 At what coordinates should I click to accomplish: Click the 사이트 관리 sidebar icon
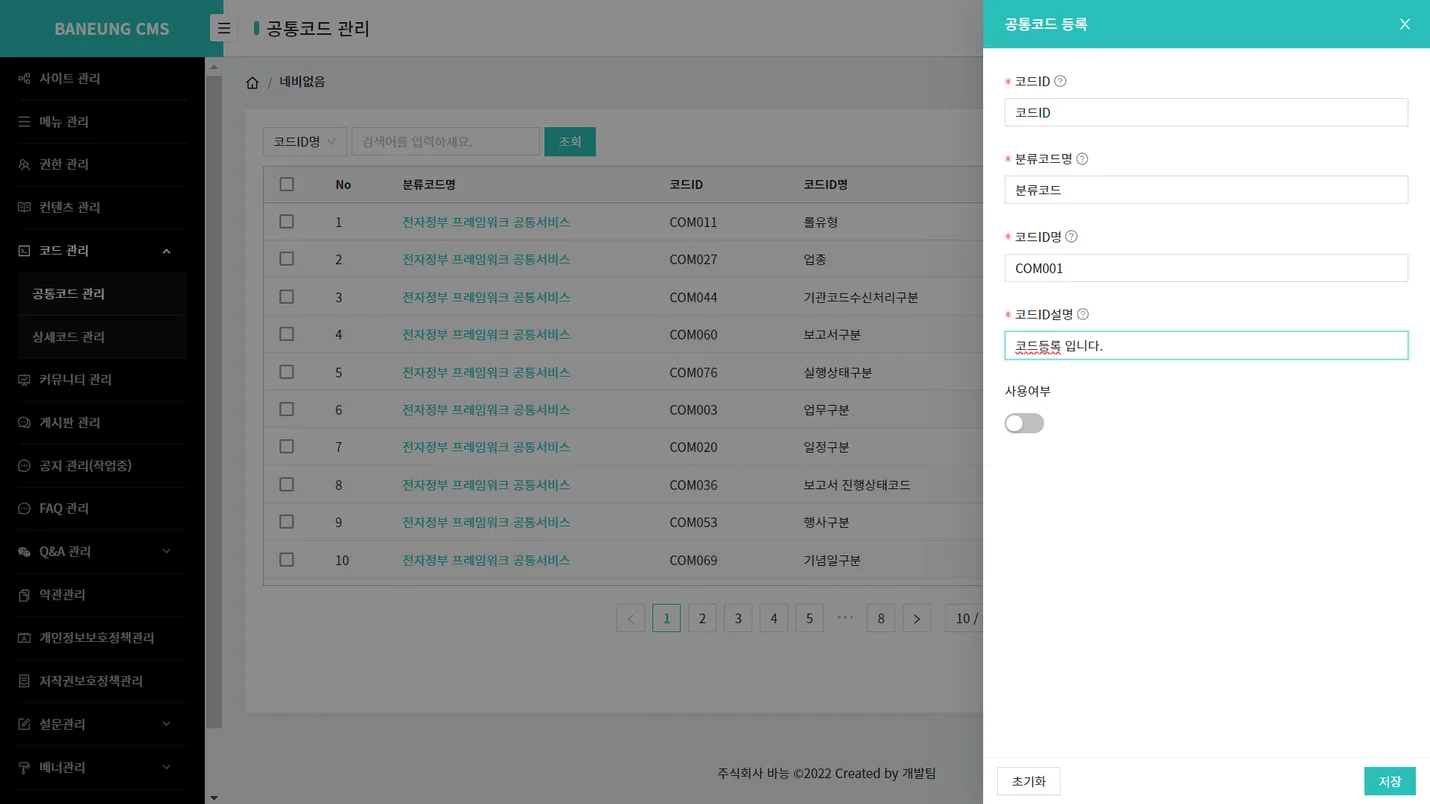point(24,78)
